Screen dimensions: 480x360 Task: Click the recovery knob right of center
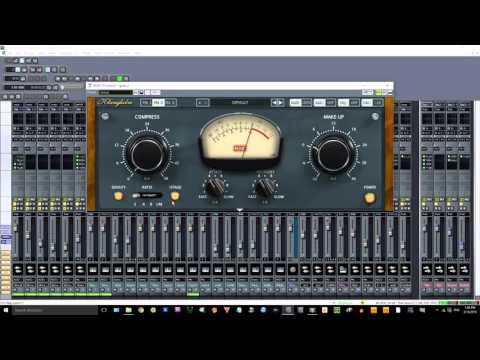[x=265, y=187]
